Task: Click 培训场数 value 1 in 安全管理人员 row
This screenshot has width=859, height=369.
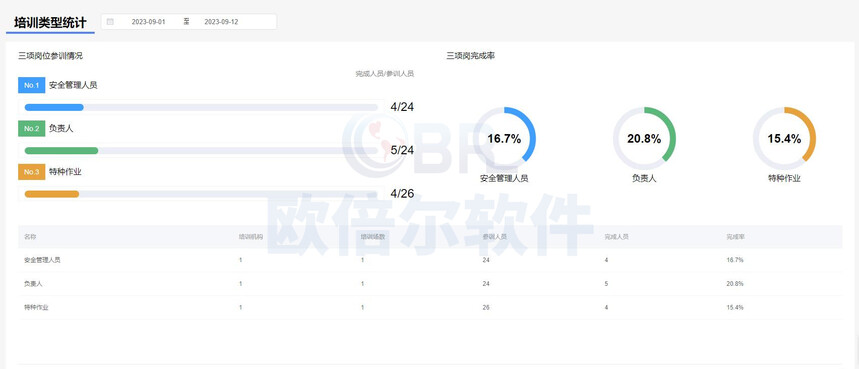Action: [362, 260]
